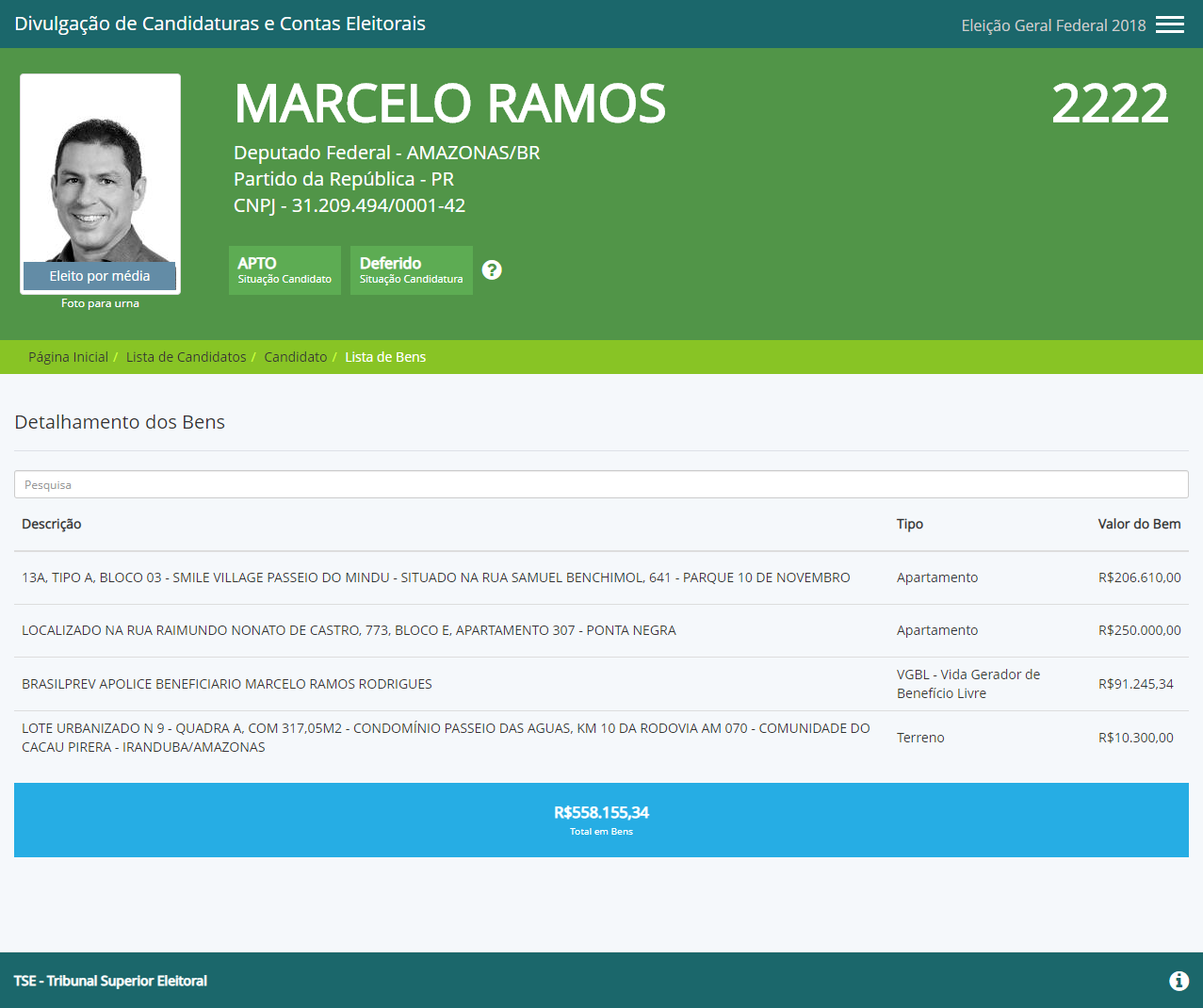Click the Eleito por média label
The image size is (1203, 1008).
(100, 276)
